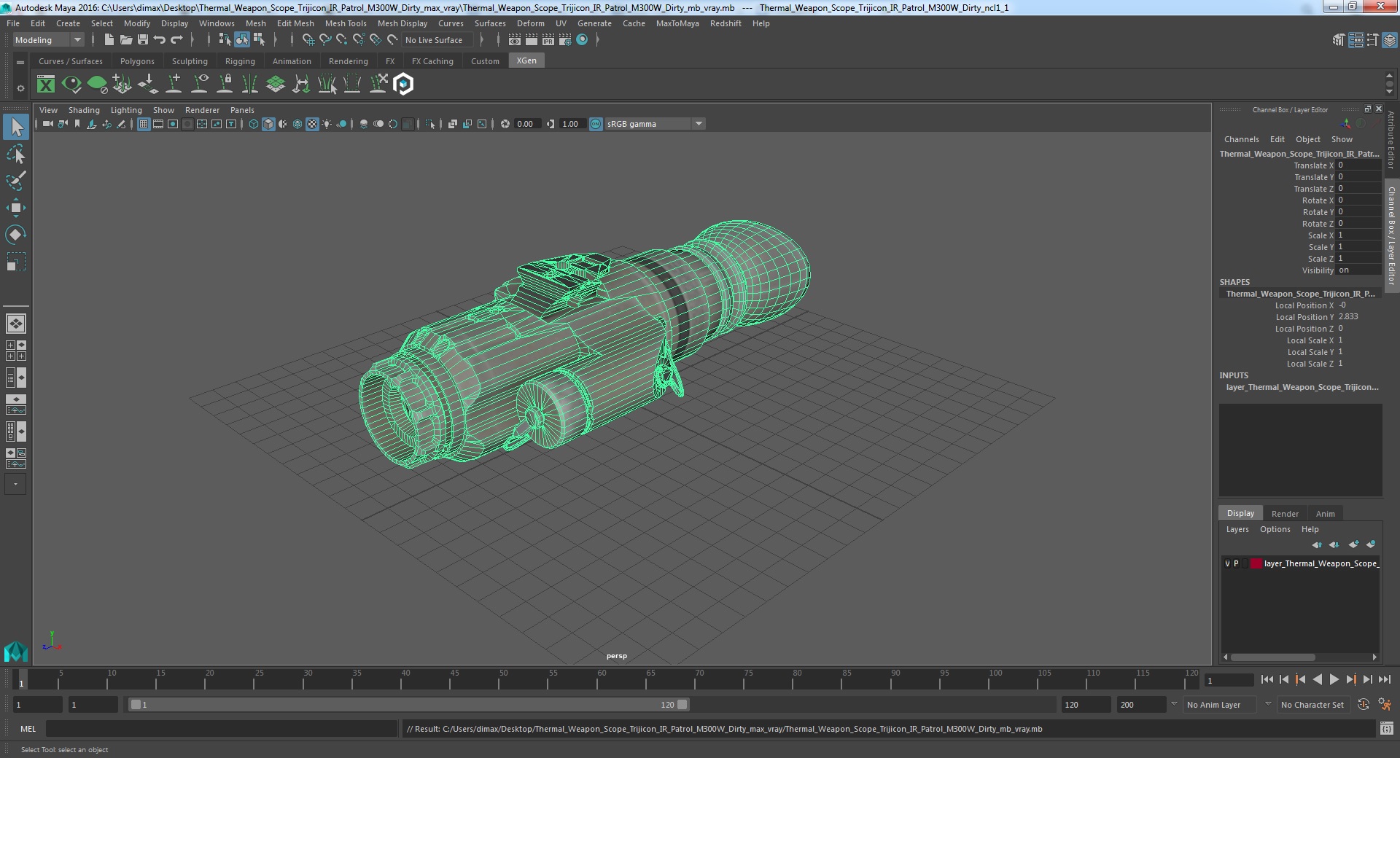Open shelf options gear menu

[20, 88]
